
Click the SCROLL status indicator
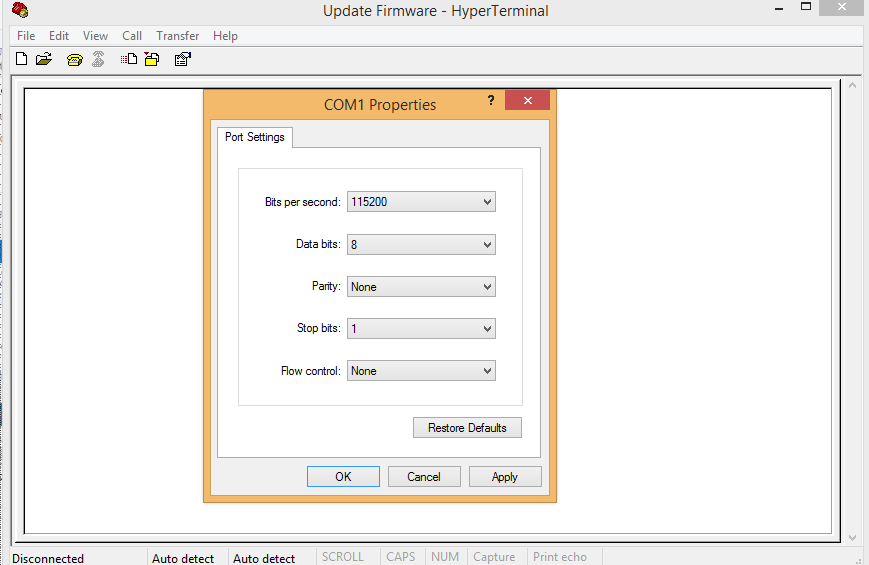point(343,557)
